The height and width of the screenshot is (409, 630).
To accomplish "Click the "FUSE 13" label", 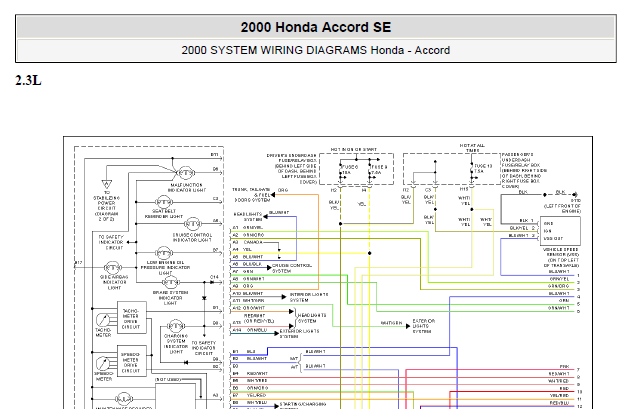I will [x=483, y=168].
